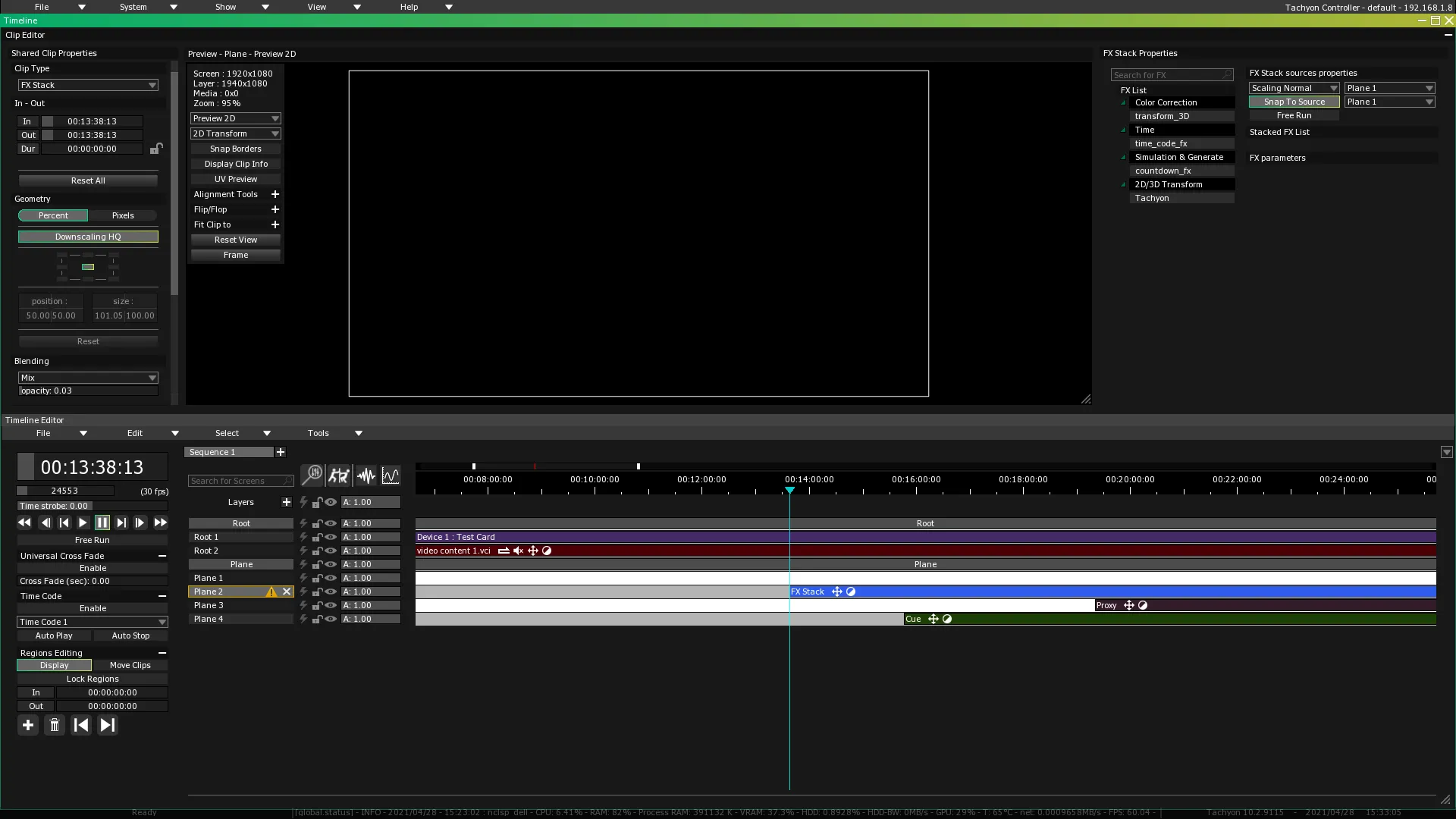The width and height of the screenshot is (1456, 819).
Task: Jump to next region marker icon
Action: pos(108,725)
